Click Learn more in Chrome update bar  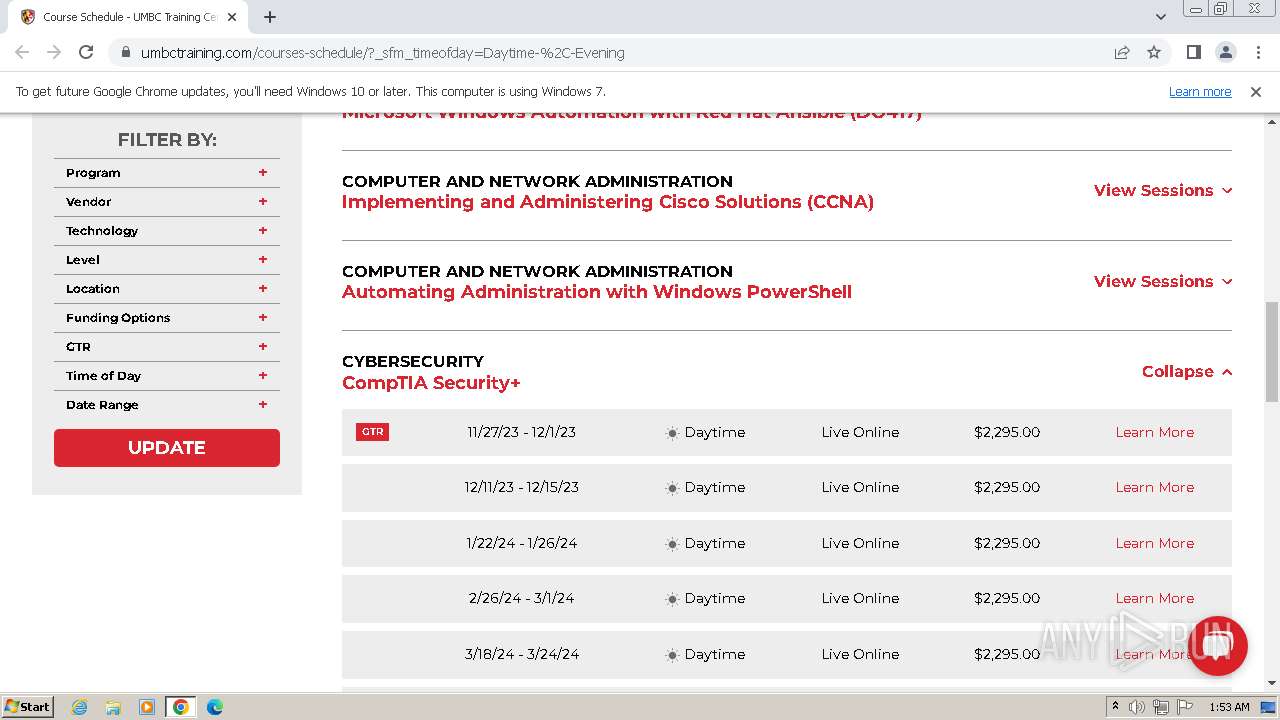point(1200,92)
